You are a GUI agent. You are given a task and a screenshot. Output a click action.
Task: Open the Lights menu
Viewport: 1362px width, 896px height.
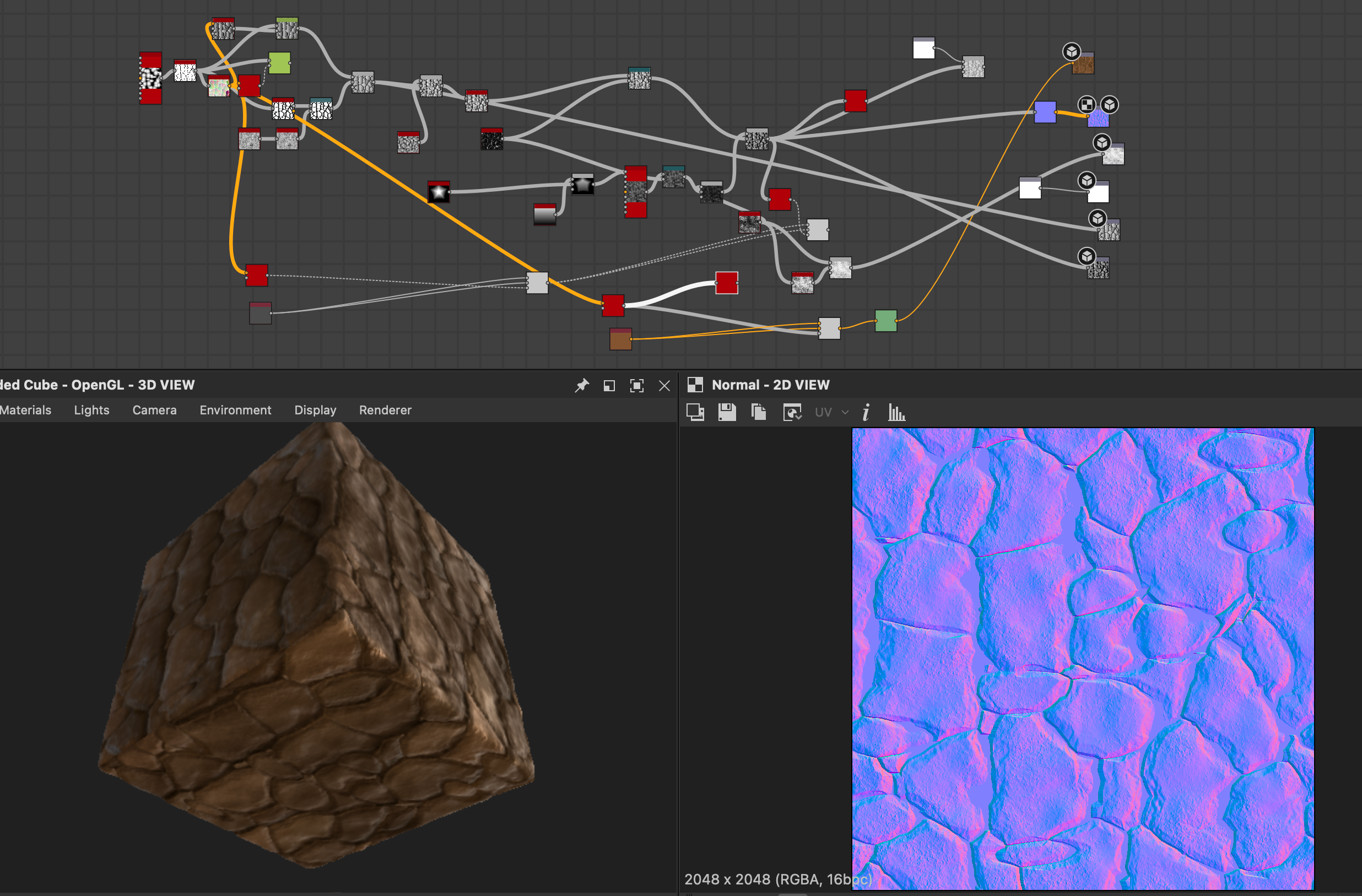(x=91, y=410)
